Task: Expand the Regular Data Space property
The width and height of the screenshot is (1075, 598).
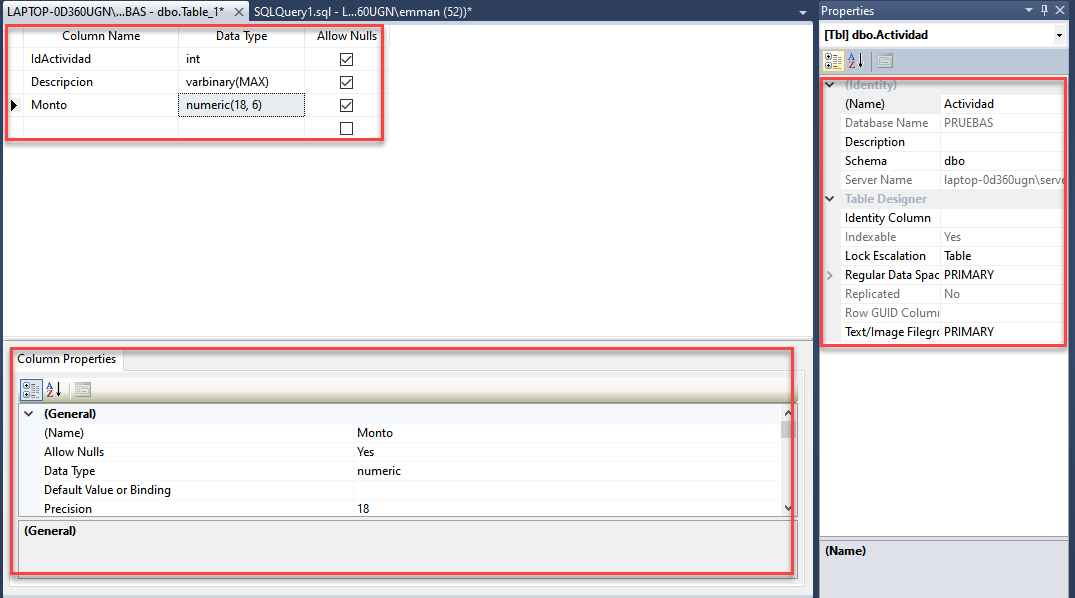Action: [x=829, y=274]
